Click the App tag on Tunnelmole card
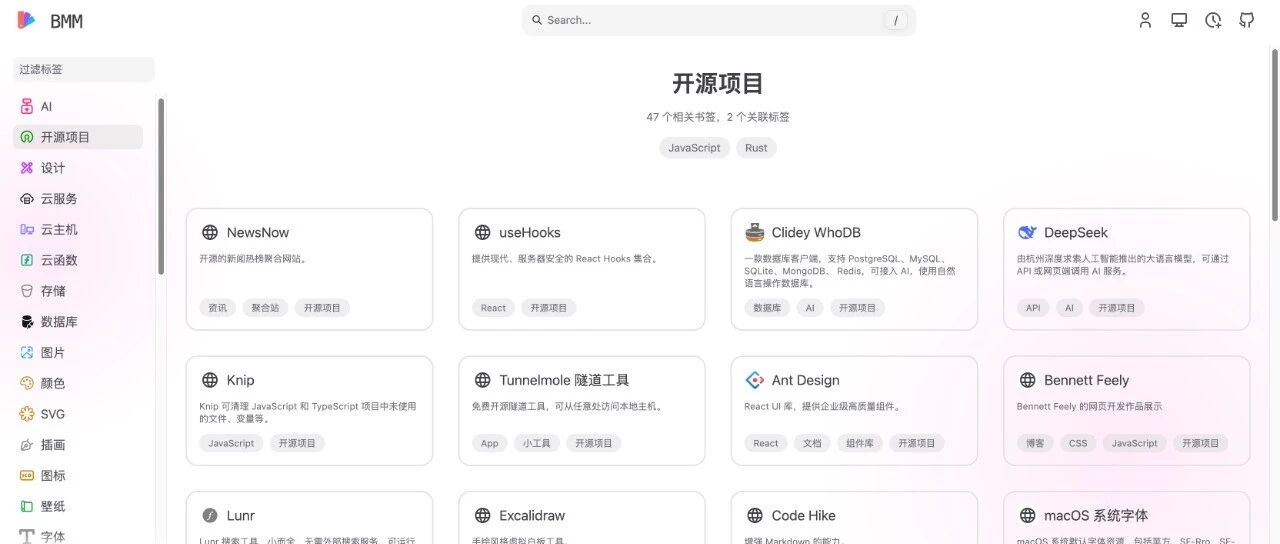This screenshot has height=544, width=1280. pyautogui.click(x=489, y=443)
